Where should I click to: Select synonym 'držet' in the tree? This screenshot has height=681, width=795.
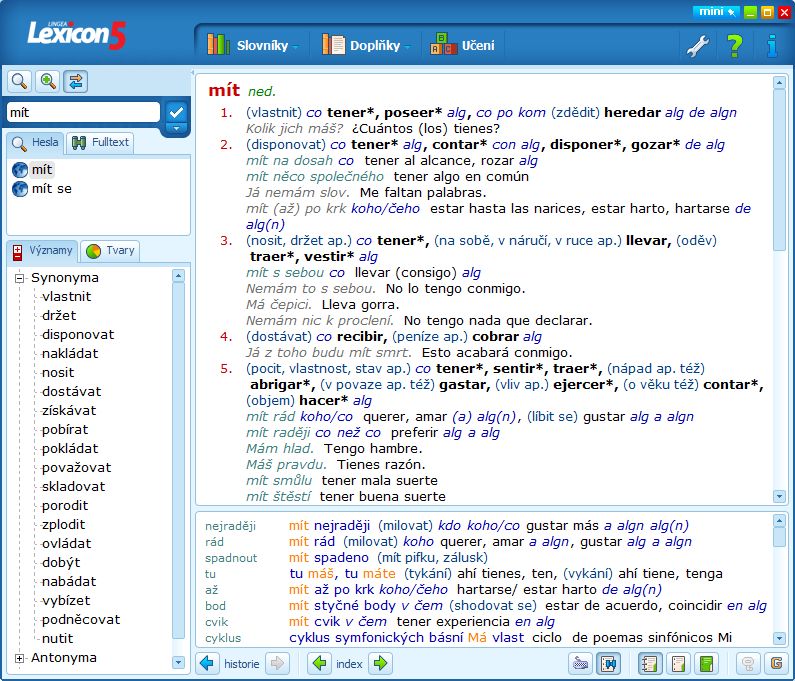[x=59, y=315]
